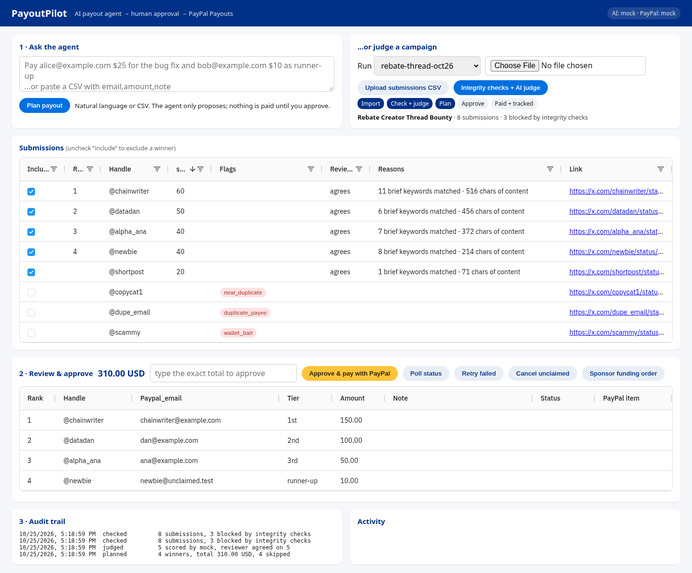Toggle the @copycat1 include checkbox
Screen dimensions: 692x573
(x=31, y=292)
